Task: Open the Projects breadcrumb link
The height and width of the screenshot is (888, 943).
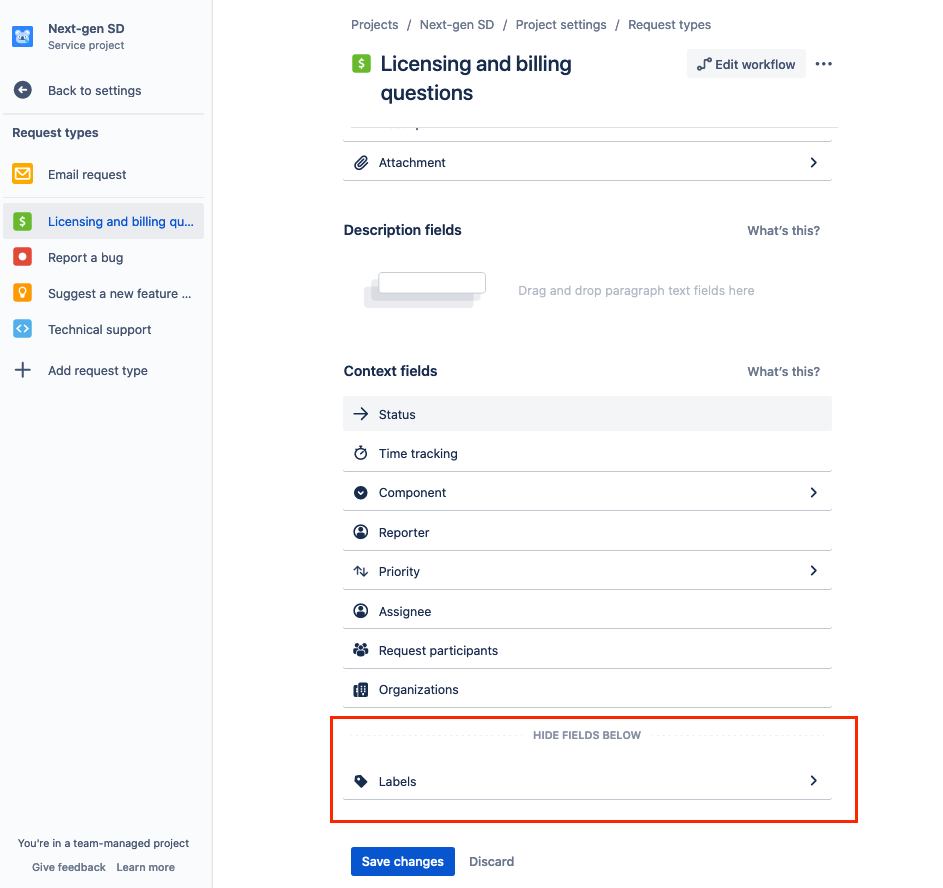Action: click(374, 25)
